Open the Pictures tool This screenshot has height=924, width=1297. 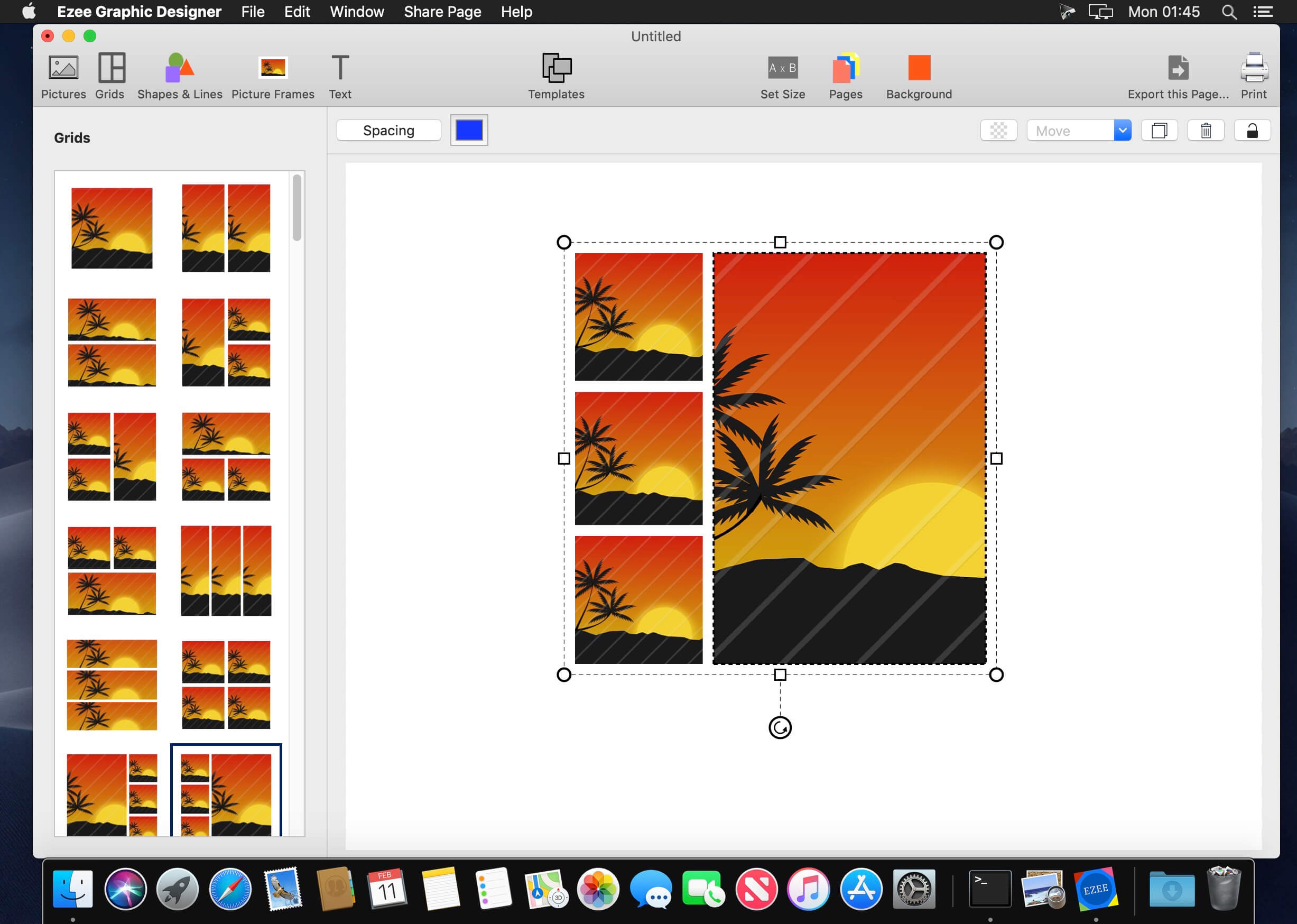pos(63,68)
